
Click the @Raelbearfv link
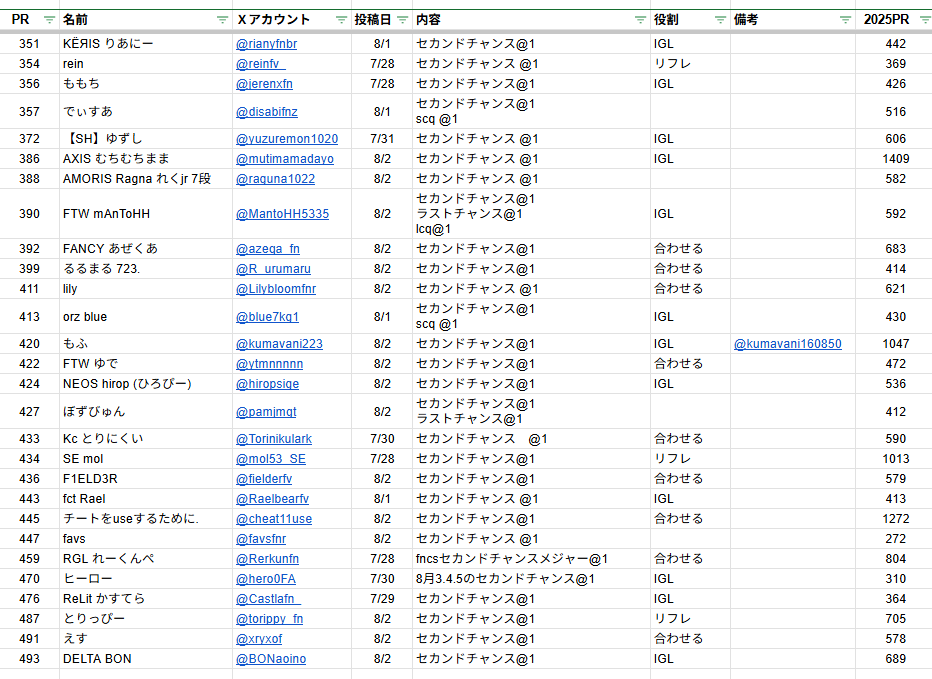[272, 499]
